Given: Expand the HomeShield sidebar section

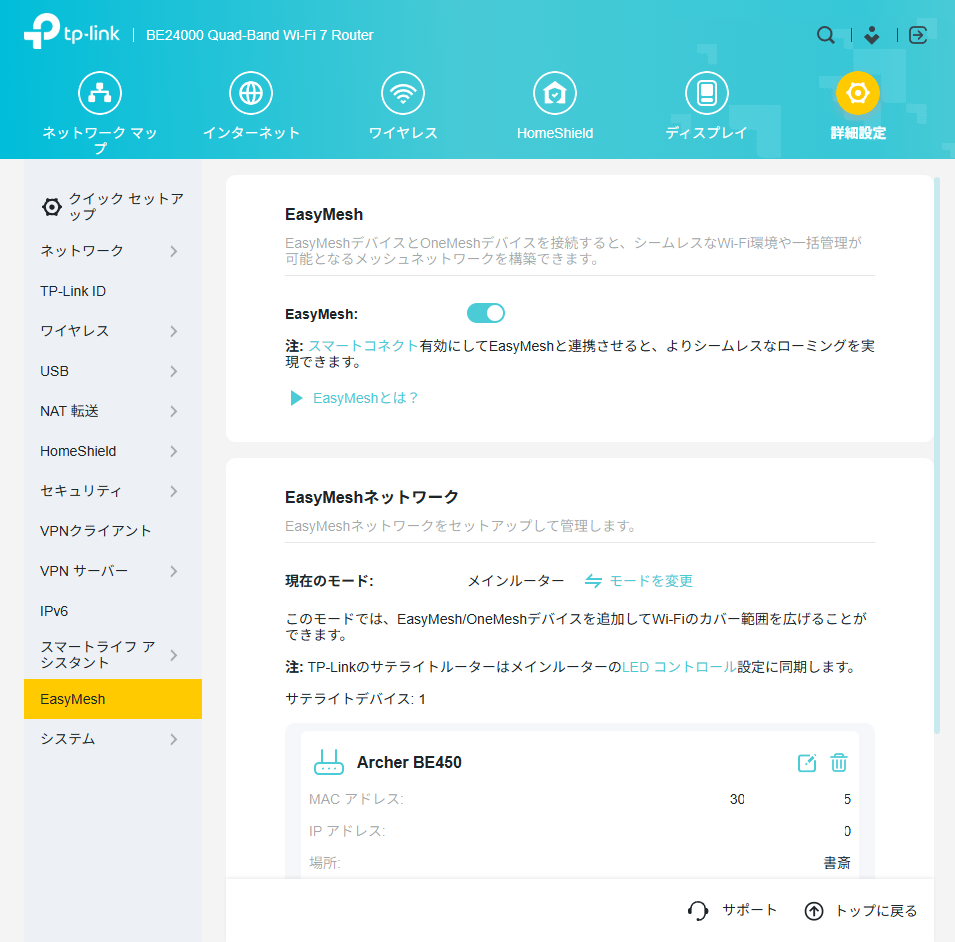Looking at the screenshot, I should tap(174, 451).
